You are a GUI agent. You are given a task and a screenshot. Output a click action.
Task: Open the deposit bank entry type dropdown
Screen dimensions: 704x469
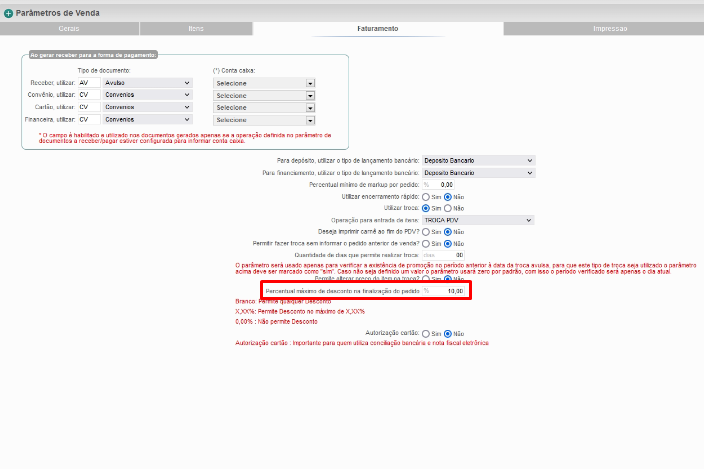tap(478, 160)
